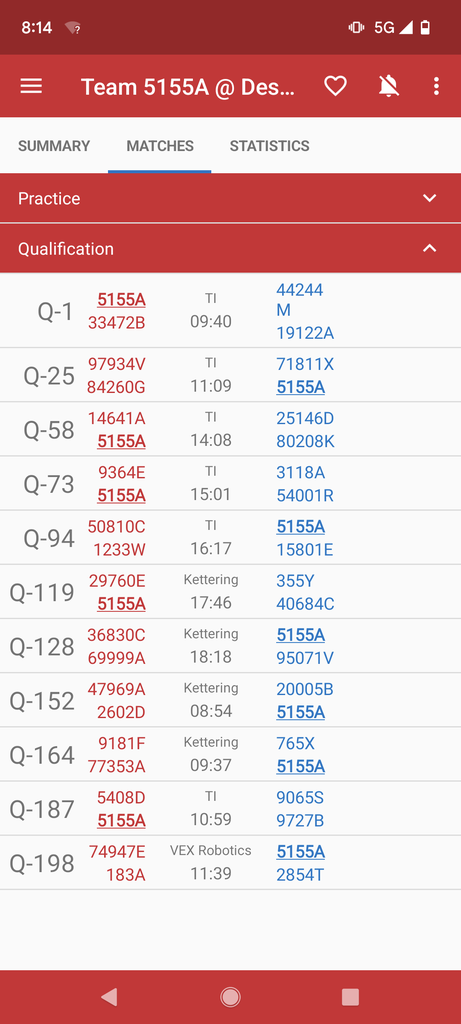
Task: Tap the Android home circle button
Action: (230, 997)
